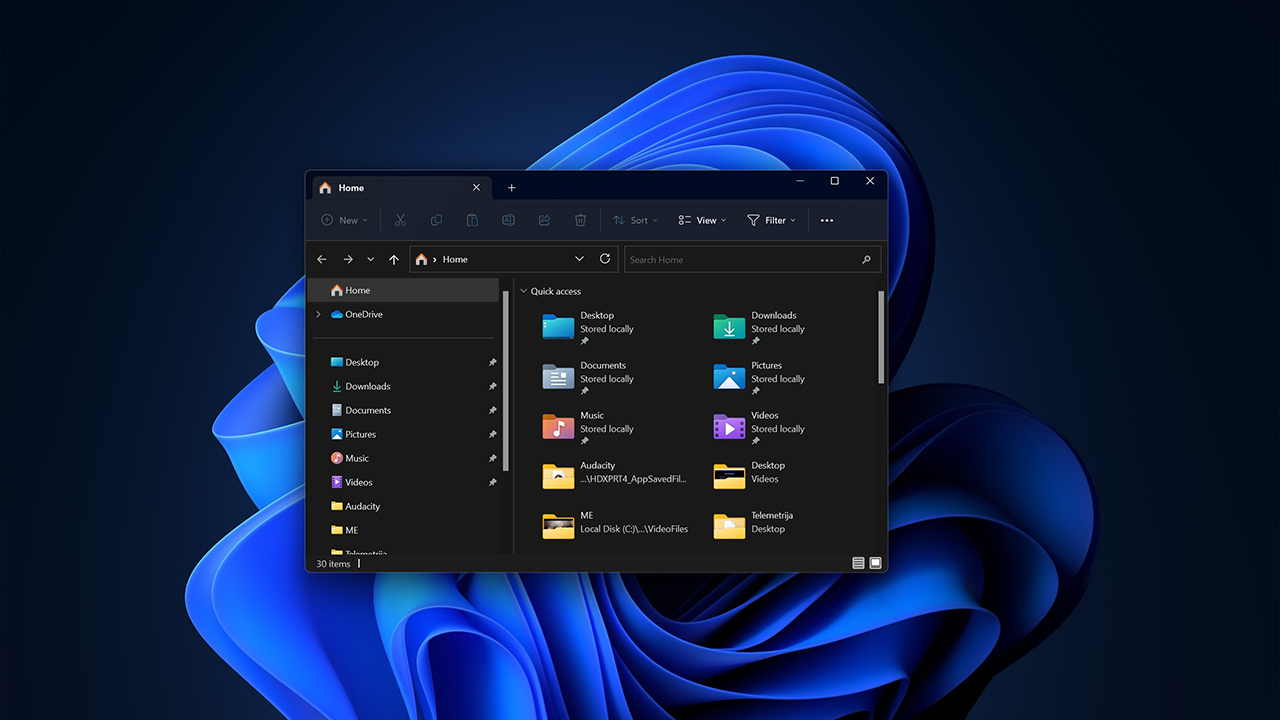This screenshot has height=720, width=1280.
Task: Click Home breadcrumb in the address bar
Action: 455,259
